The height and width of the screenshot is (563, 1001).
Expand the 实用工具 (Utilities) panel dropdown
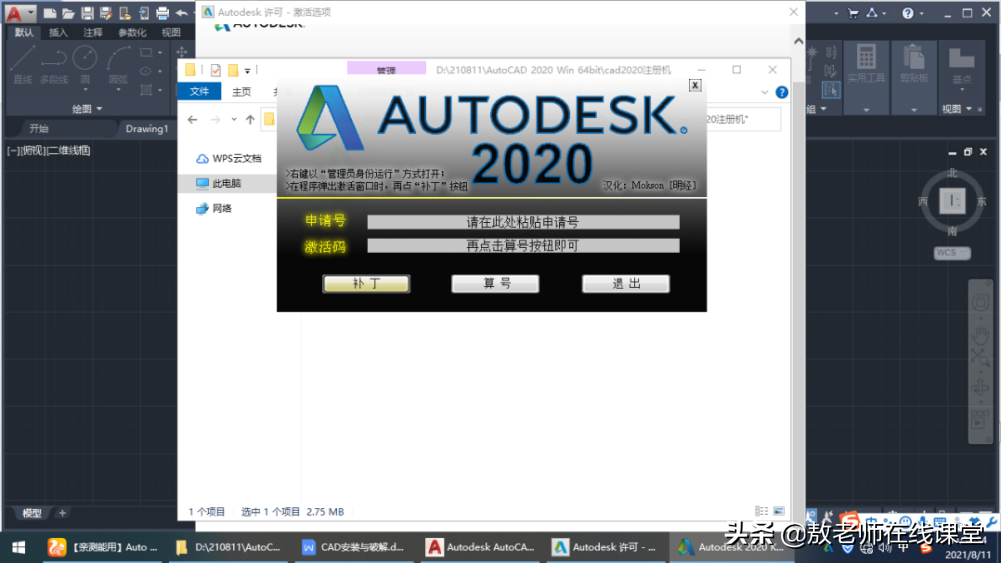pyautogui.click(x=866, y=110)
